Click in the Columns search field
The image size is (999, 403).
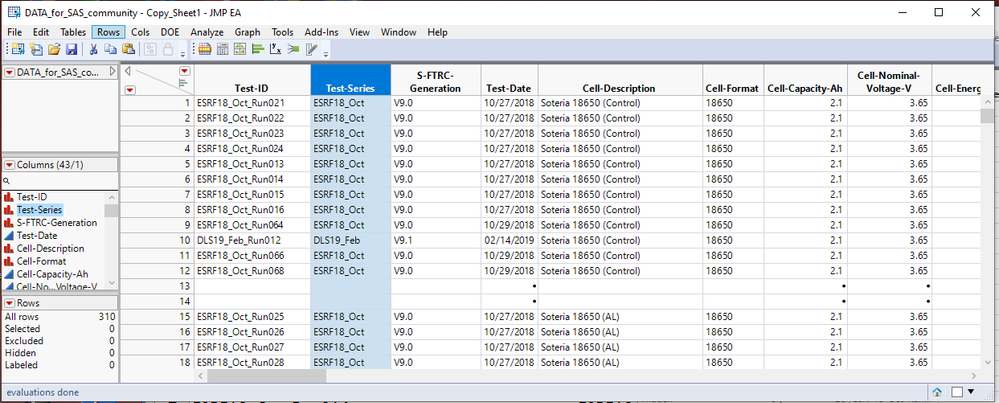point(60,180)
